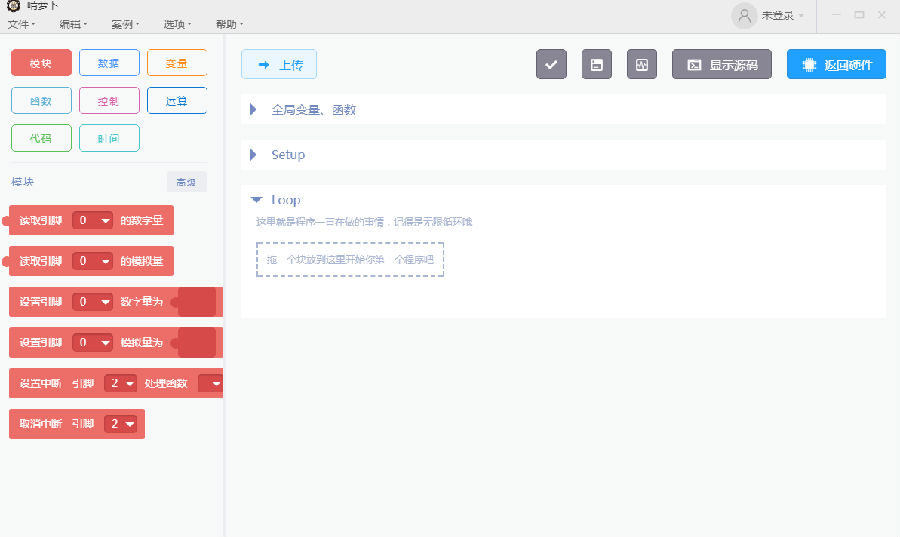Click the verify checkmark icon button
This screenshot has height=537, width=900.
[551, 64]
